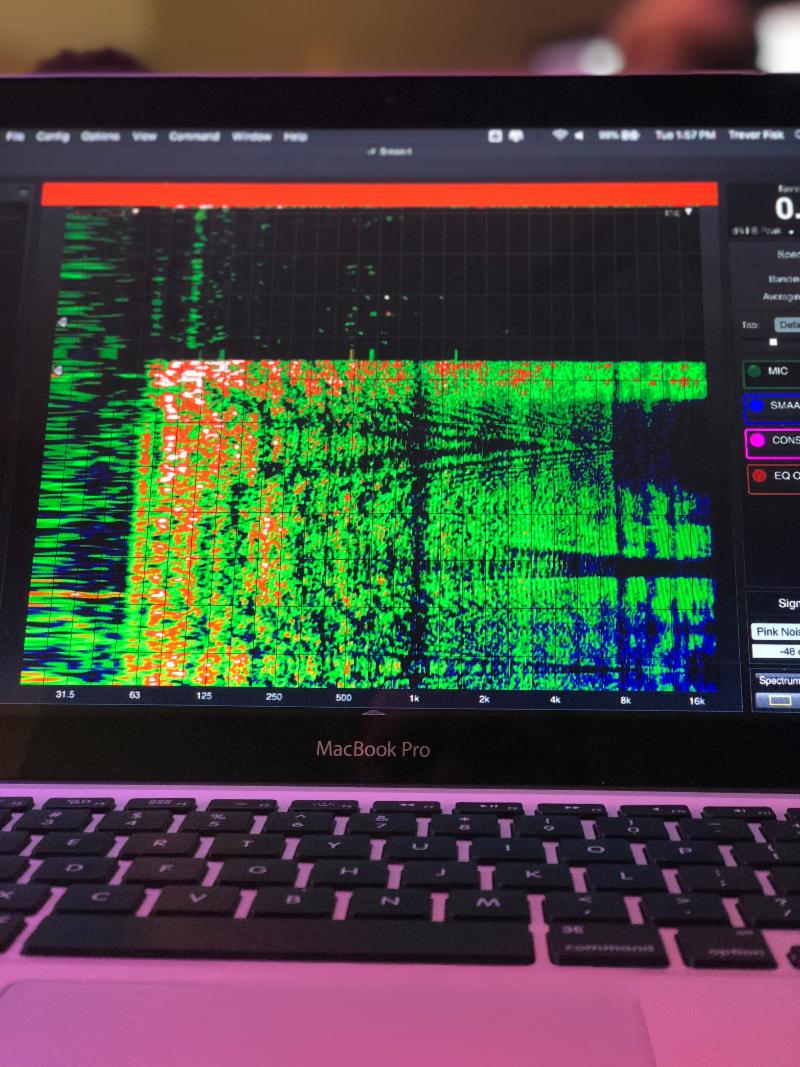
Task: Click the display mirroring menu bar icon
Action: point(516,136)
